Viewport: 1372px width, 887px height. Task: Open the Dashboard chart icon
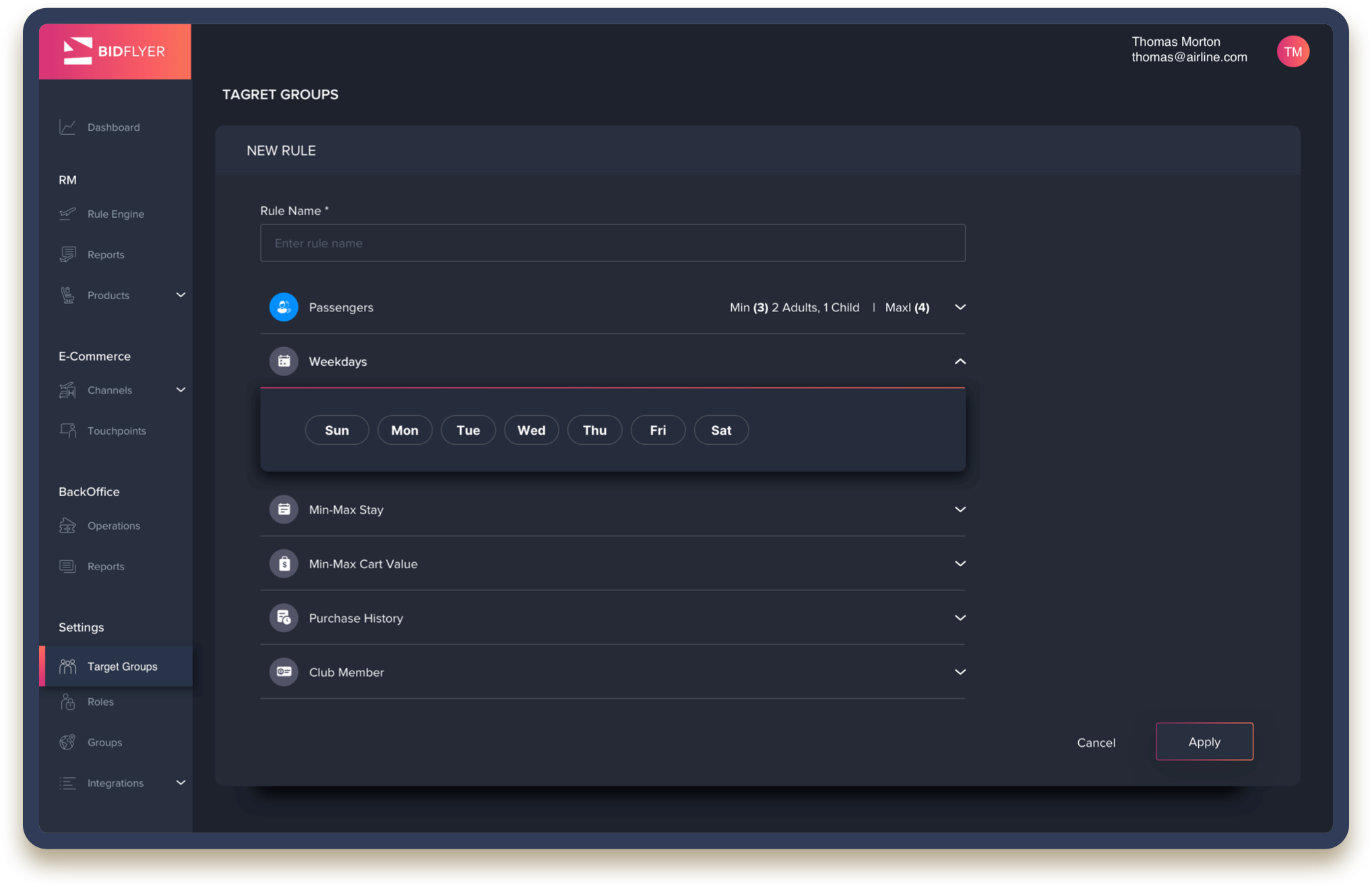tap(67, 127)
